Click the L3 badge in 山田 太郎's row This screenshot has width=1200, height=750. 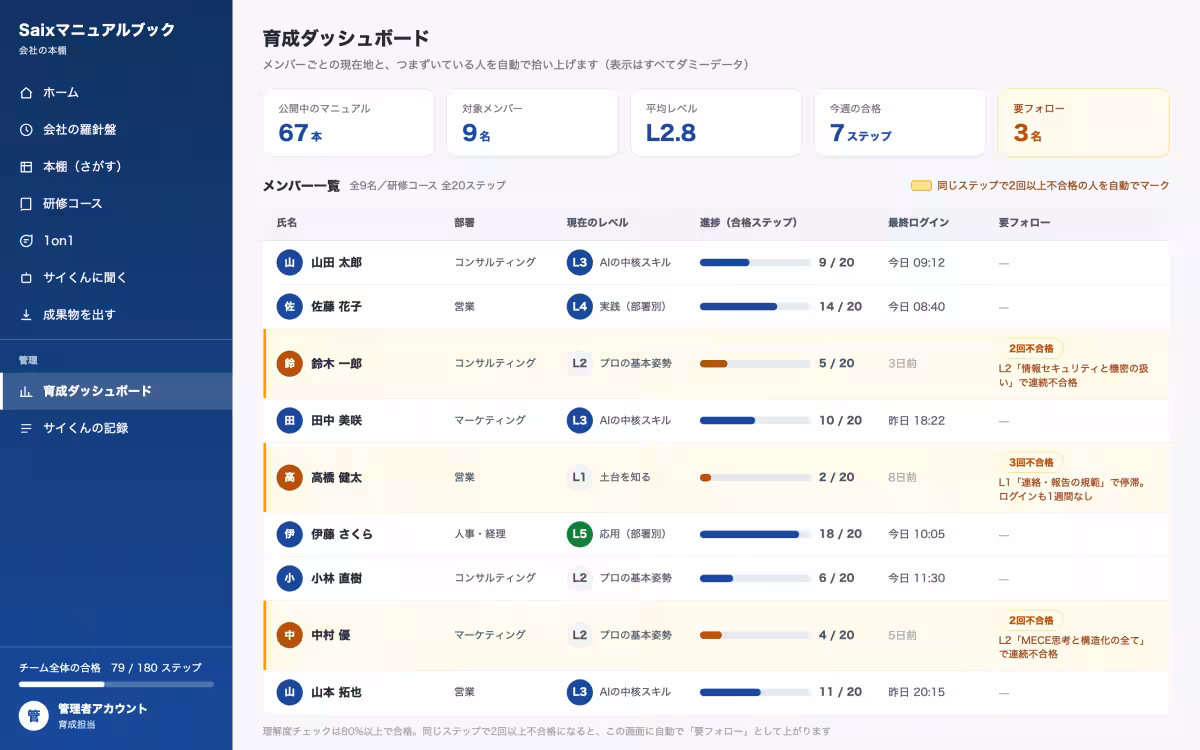[x=579, y=263]
